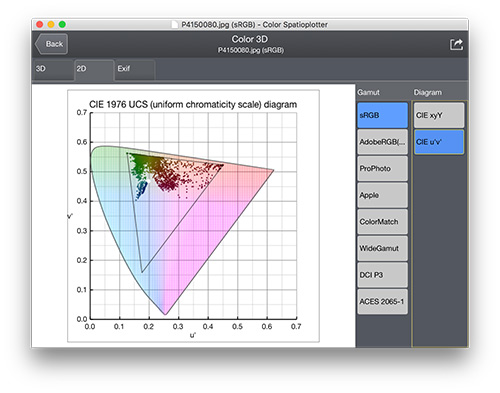The height and width of the screenshot is (393, 500).
Task: Choose the ACES 2065-1 gamut
Action: click(383, 302)
